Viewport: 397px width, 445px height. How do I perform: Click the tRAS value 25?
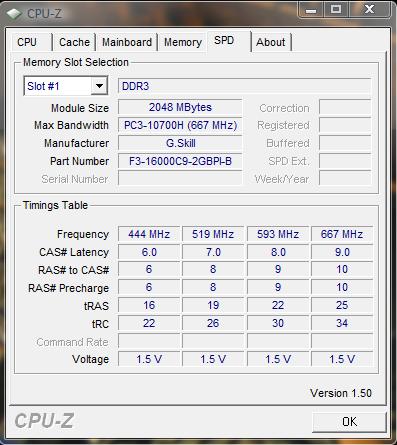(x=342, y=305)
